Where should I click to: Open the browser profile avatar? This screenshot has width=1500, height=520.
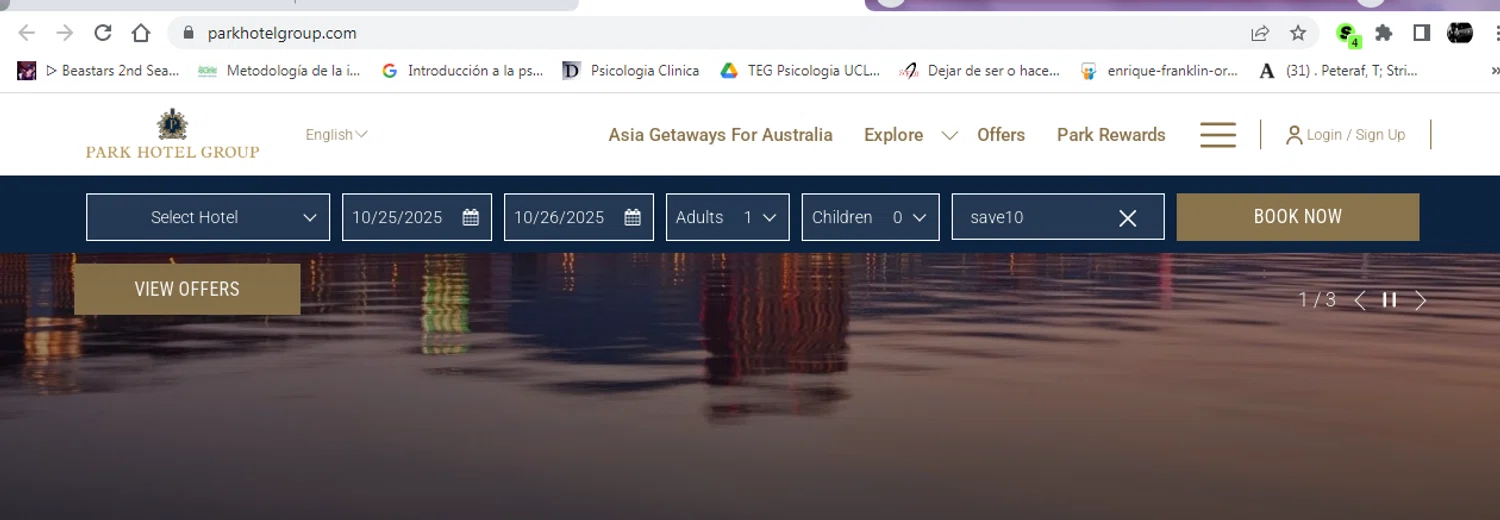click(1460, 33)
